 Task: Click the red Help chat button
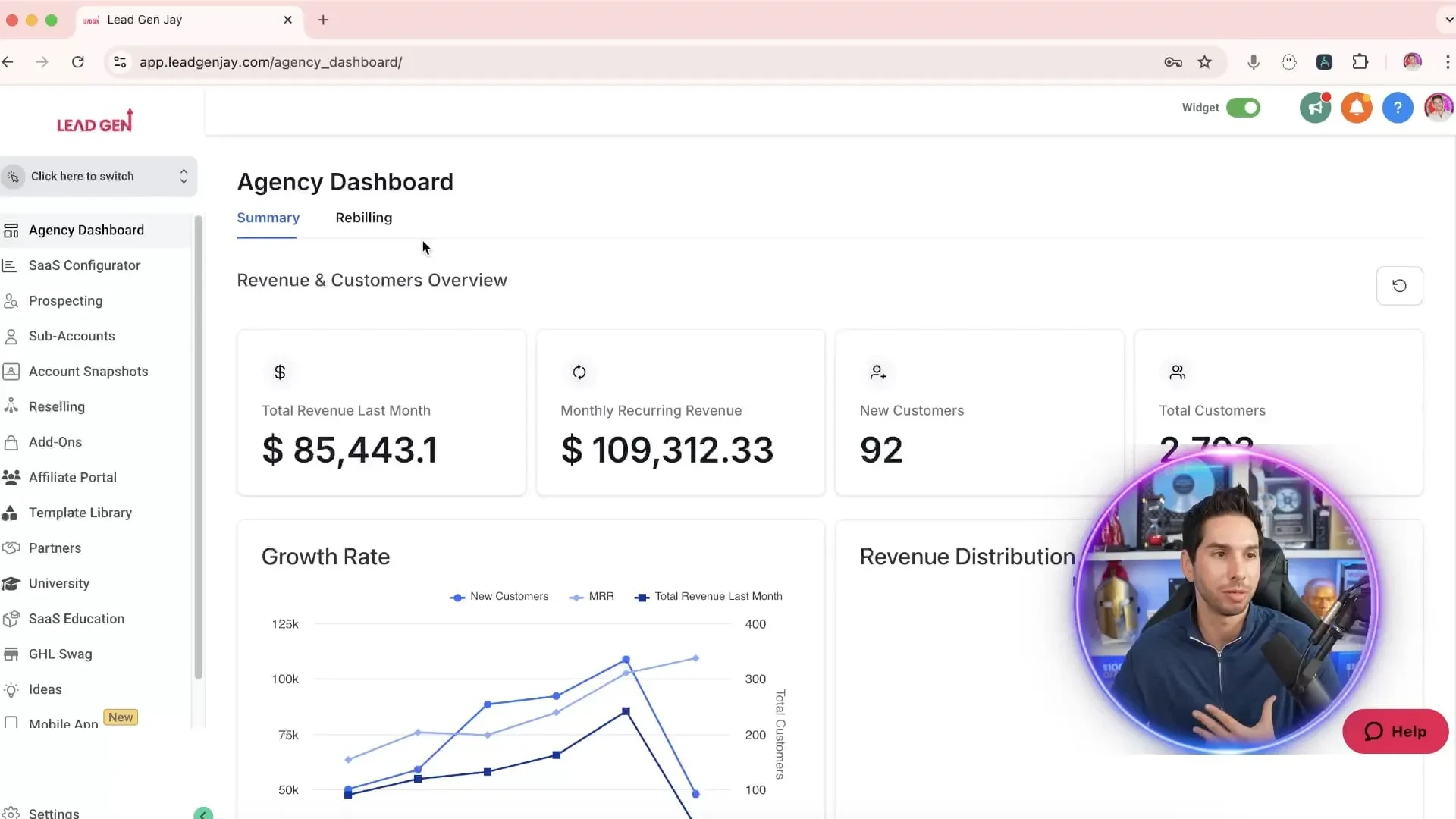point(1395,732)
